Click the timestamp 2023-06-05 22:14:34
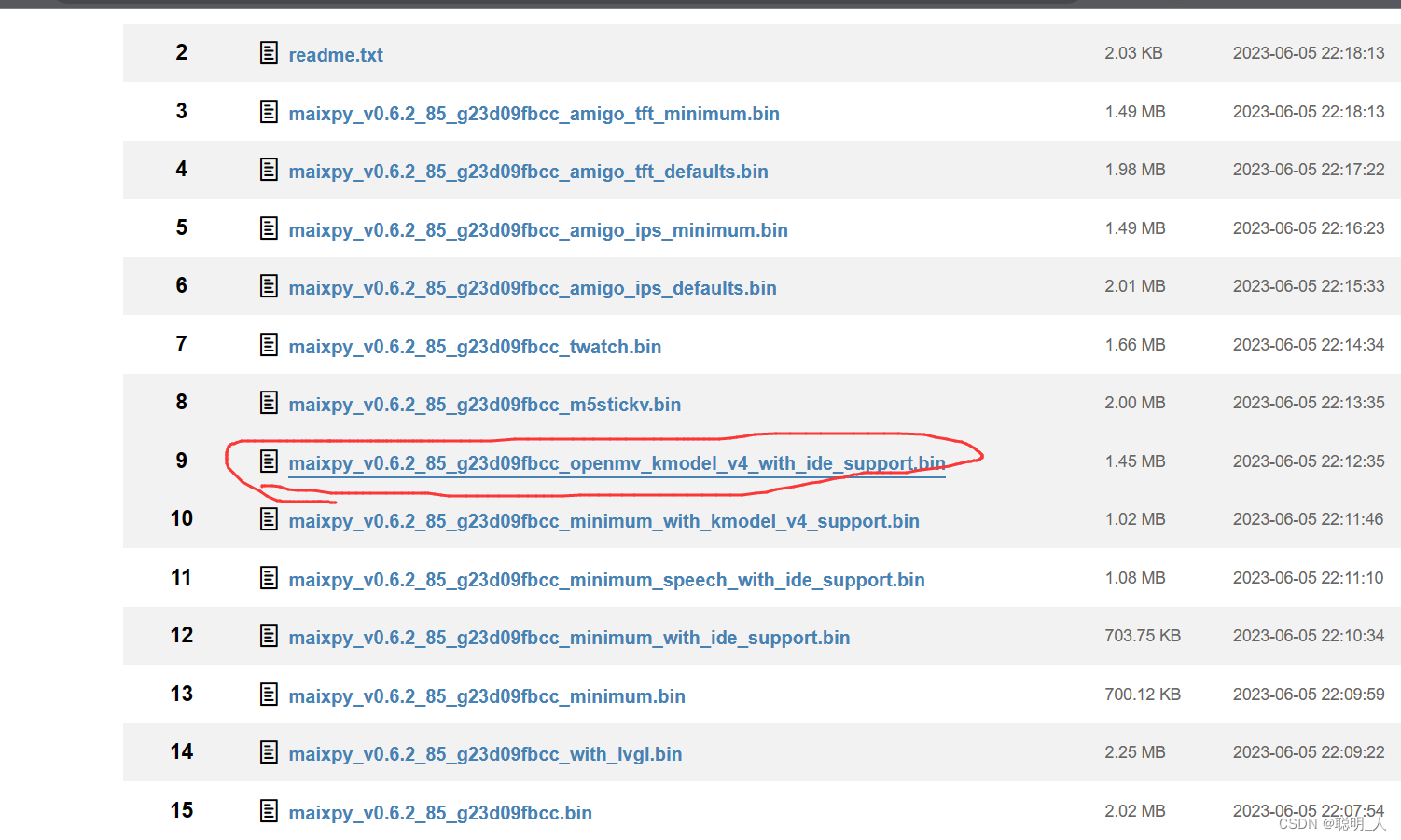1401x840 pixels. [x=1309, y=345]
